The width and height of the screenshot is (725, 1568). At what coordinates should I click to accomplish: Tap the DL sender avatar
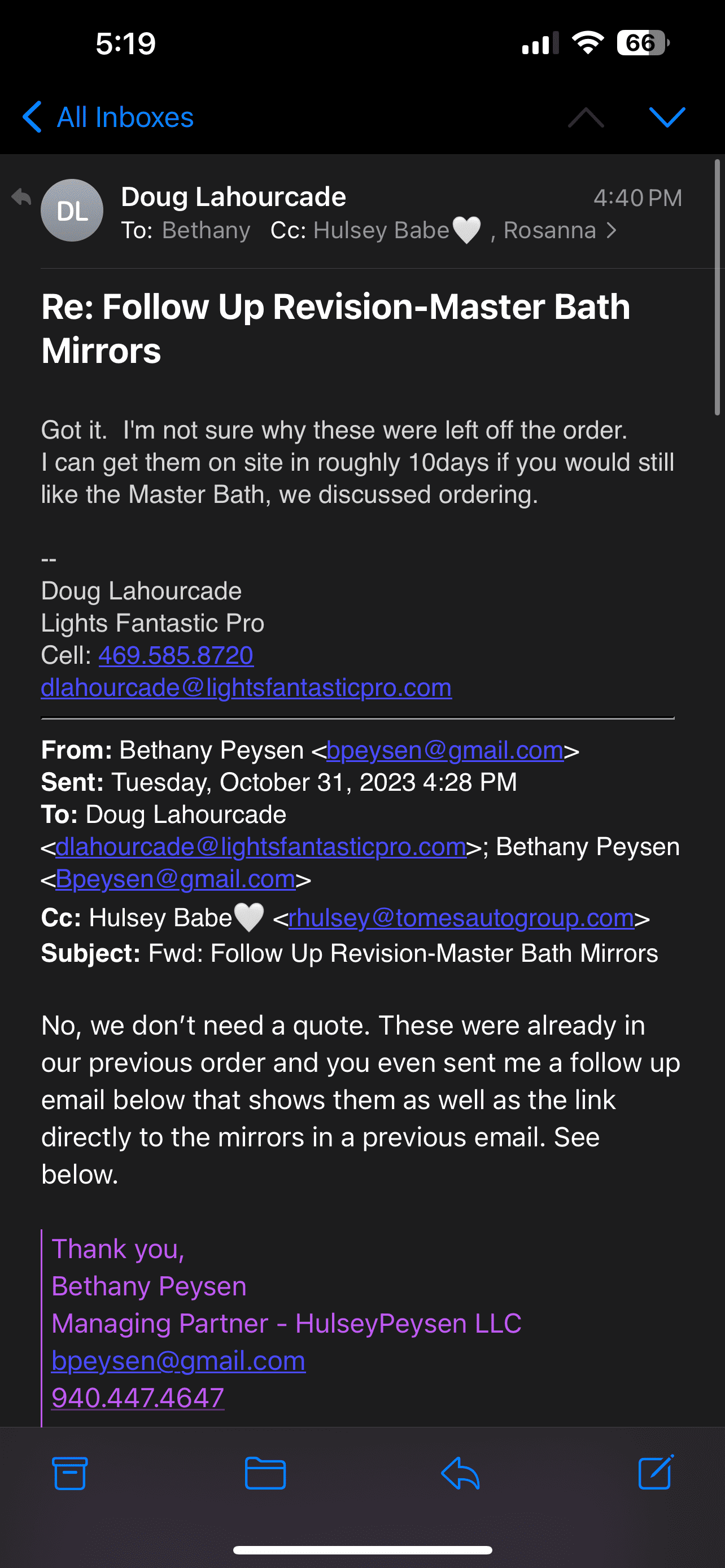(72, 211)
